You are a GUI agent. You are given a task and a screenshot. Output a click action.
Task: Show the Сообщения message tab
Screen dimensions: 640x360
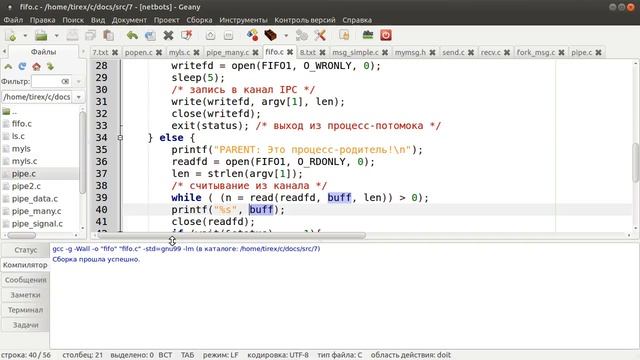tap(25, 280)
